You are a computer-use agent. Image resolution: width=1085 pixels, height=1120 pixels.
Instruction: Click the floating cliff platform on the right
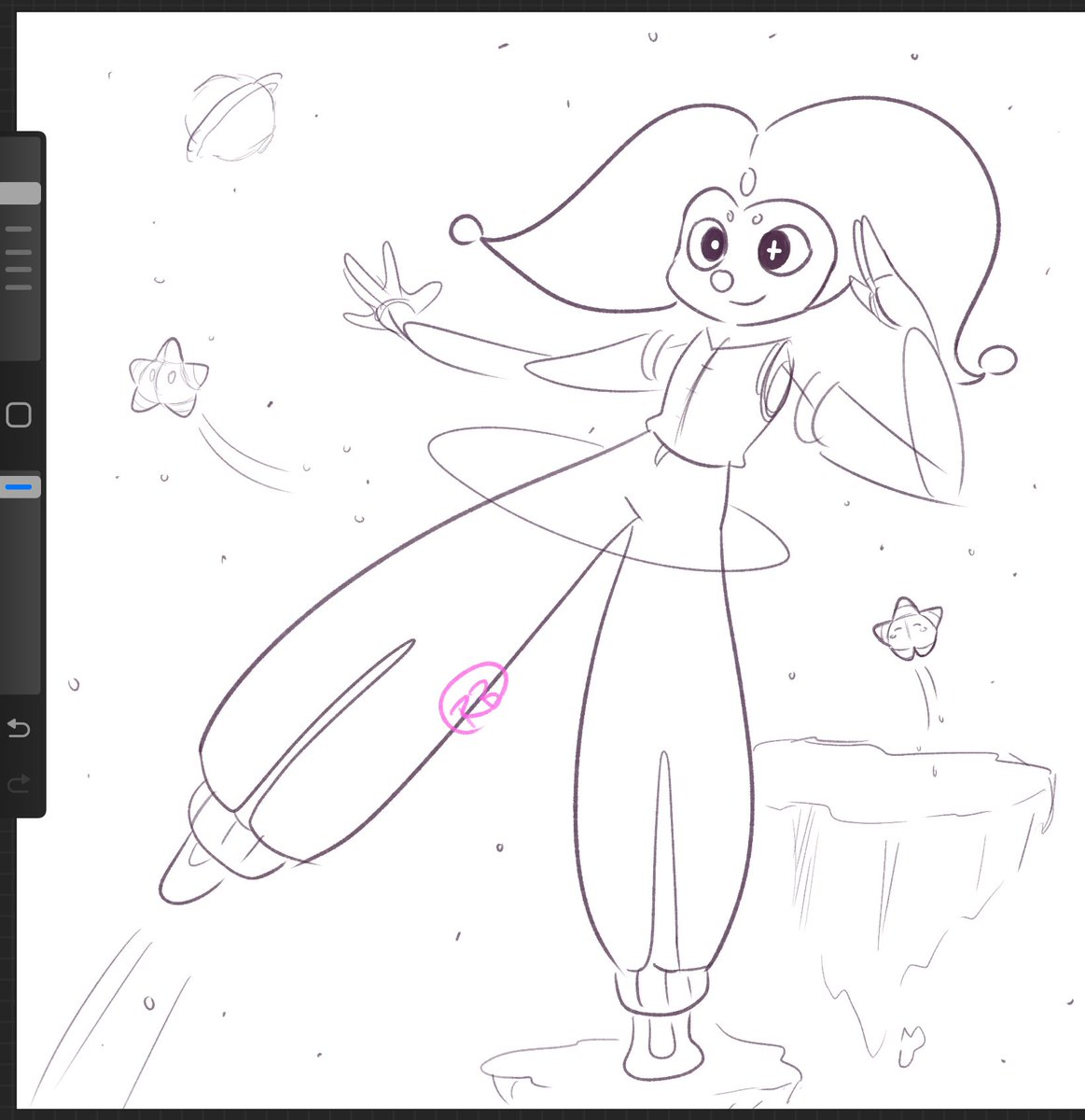pyautogui.click(x=896, y=840)
